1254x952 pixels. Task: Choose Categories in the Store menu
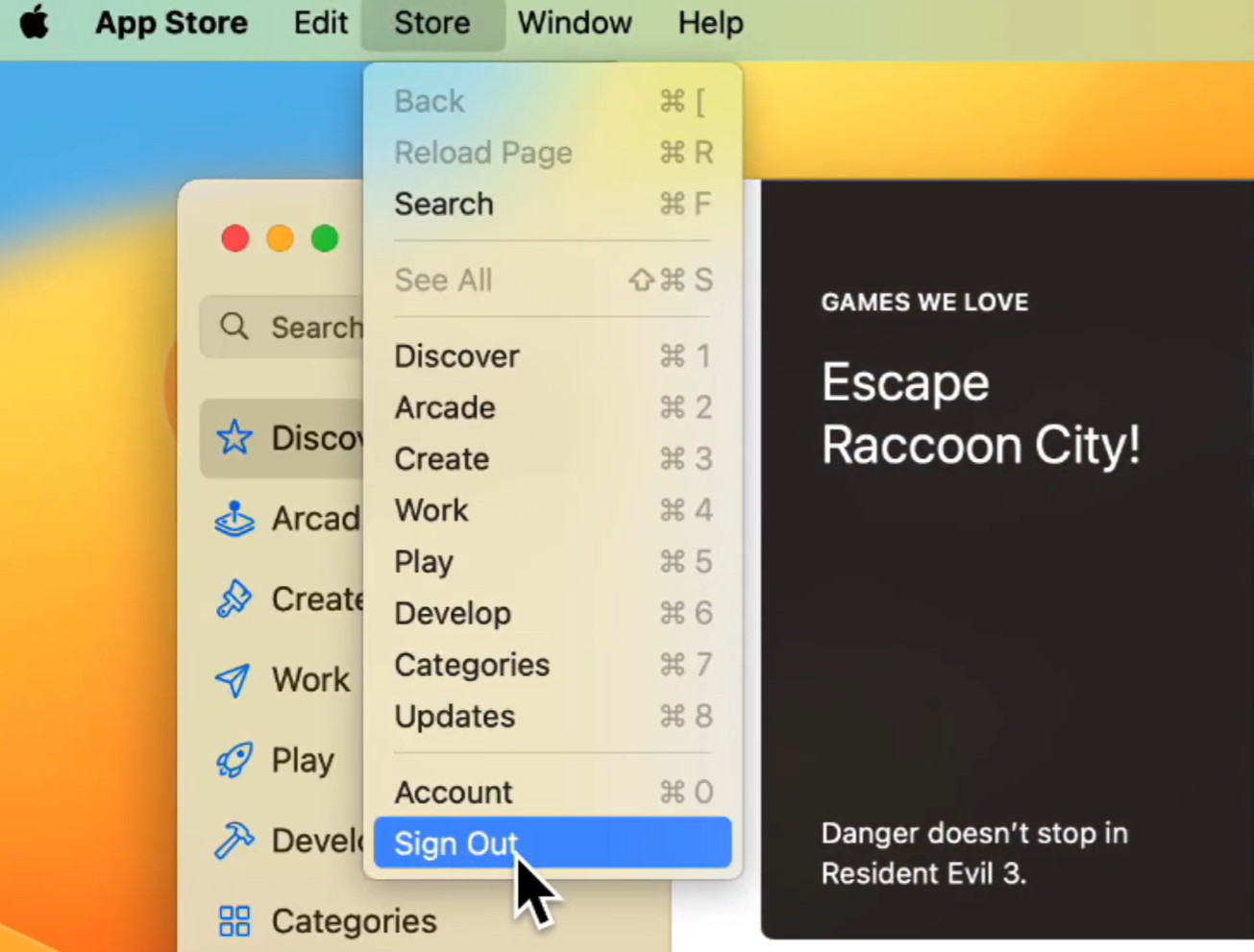pos(553,665)
